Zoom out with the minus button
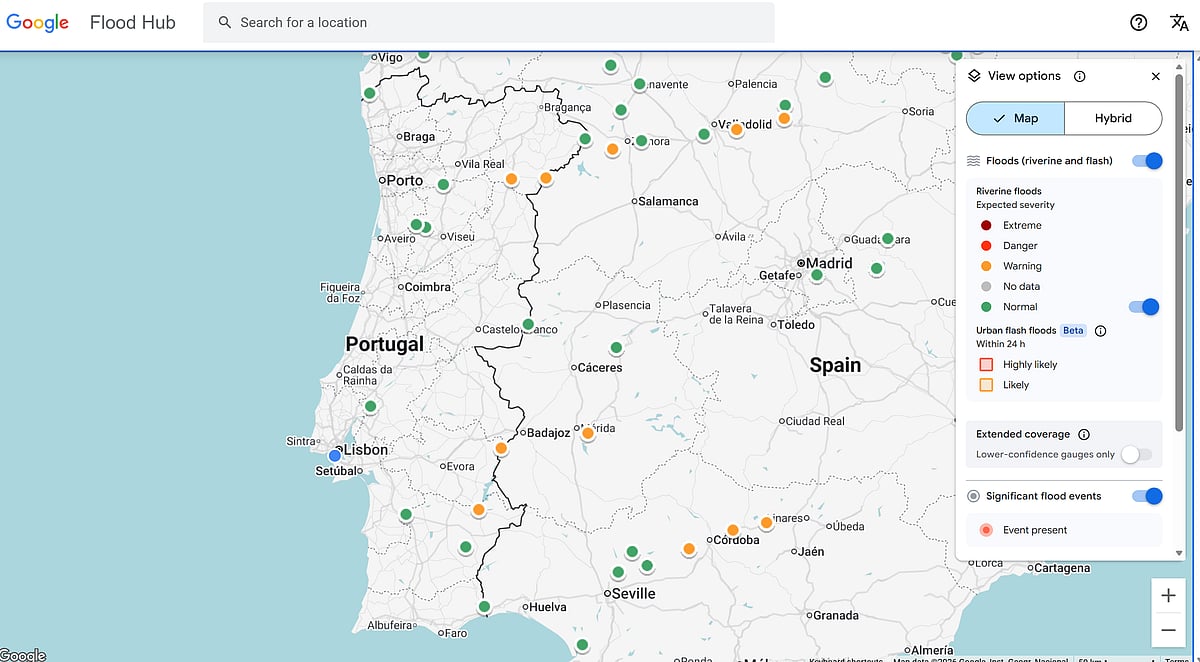Viewport: 1200px width, 662px height. [x=1169, y=630]
